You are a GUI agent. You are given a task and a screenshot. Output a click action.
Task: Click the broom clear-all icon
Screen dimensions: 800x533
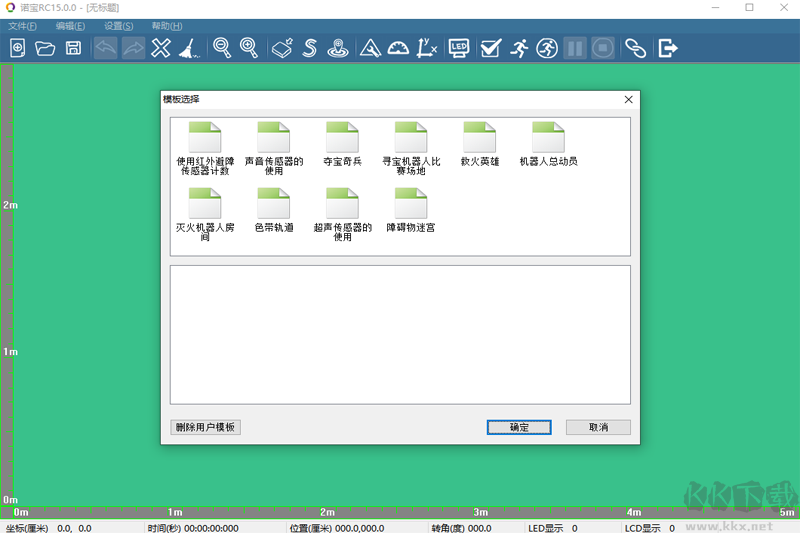click(189, 48)
